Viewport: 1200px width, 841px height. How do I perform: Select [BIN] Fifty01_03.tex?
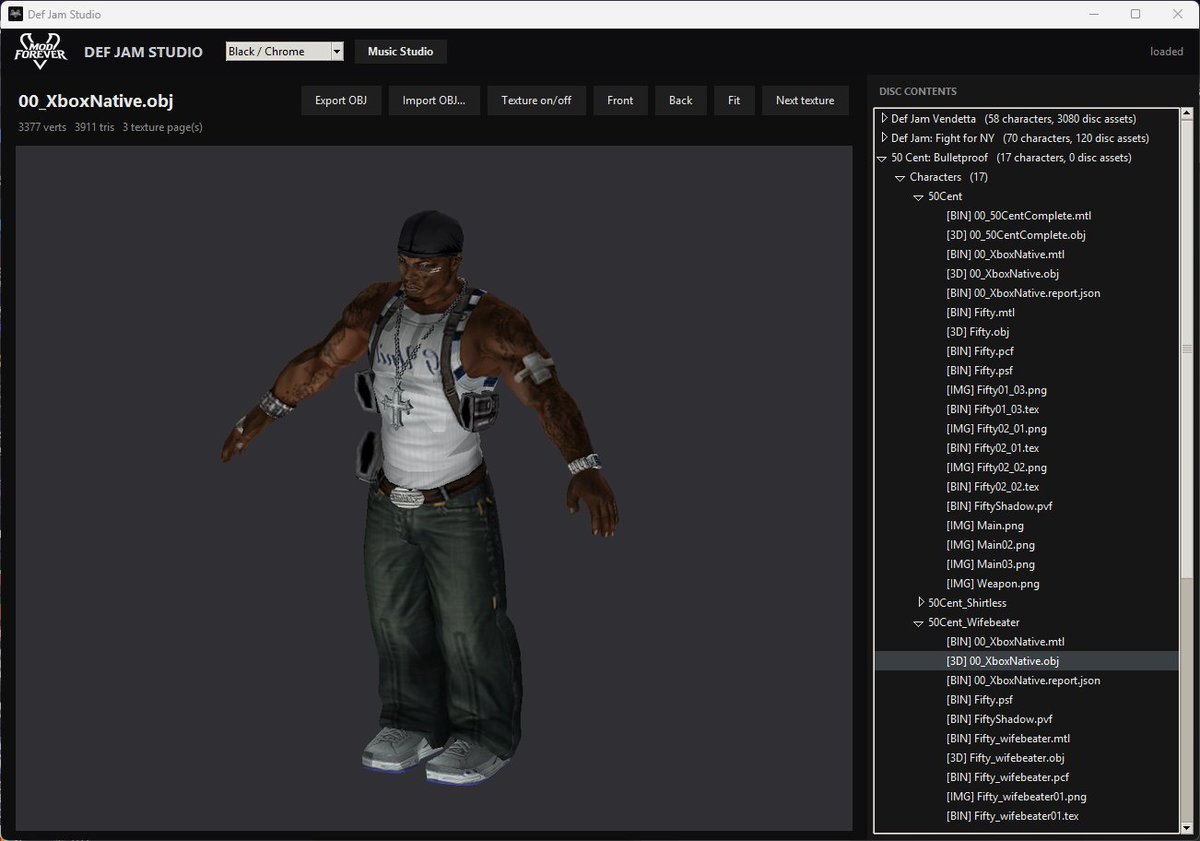(x=993, y=409)
